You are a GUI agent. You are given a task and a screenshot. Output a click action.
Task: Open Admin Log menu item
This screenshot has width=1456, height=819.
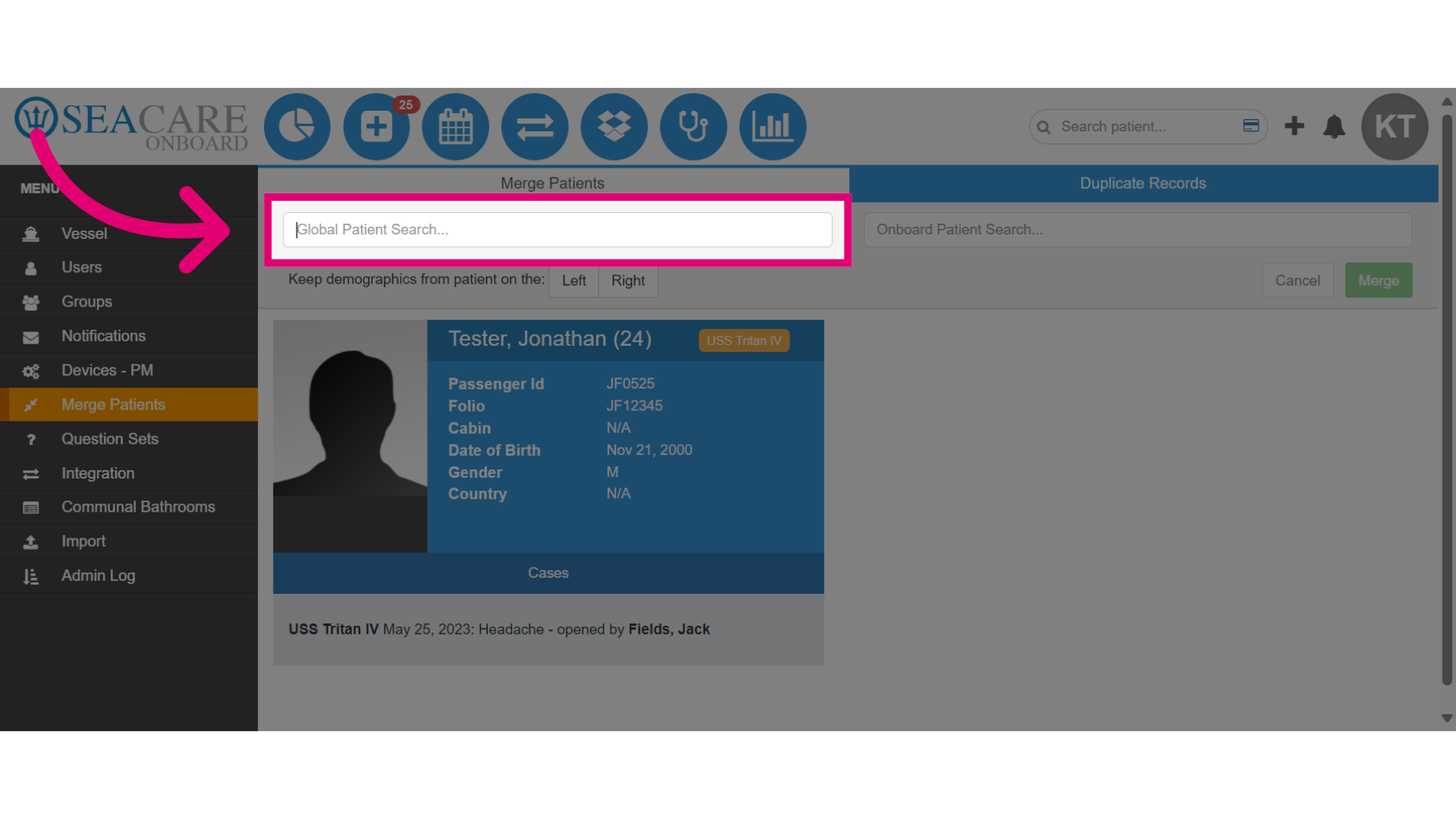tap(129, 576)
